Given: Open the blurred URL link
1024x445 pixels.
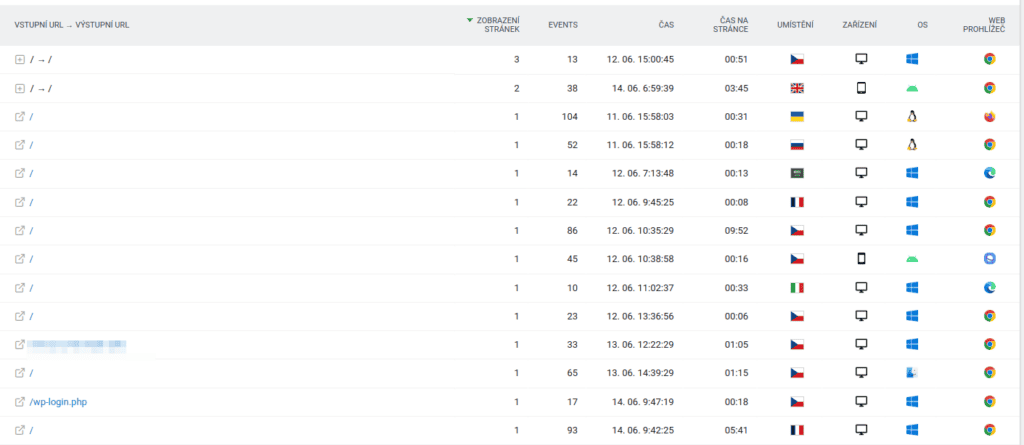Looking at the screenshot, I should [78, 345].
